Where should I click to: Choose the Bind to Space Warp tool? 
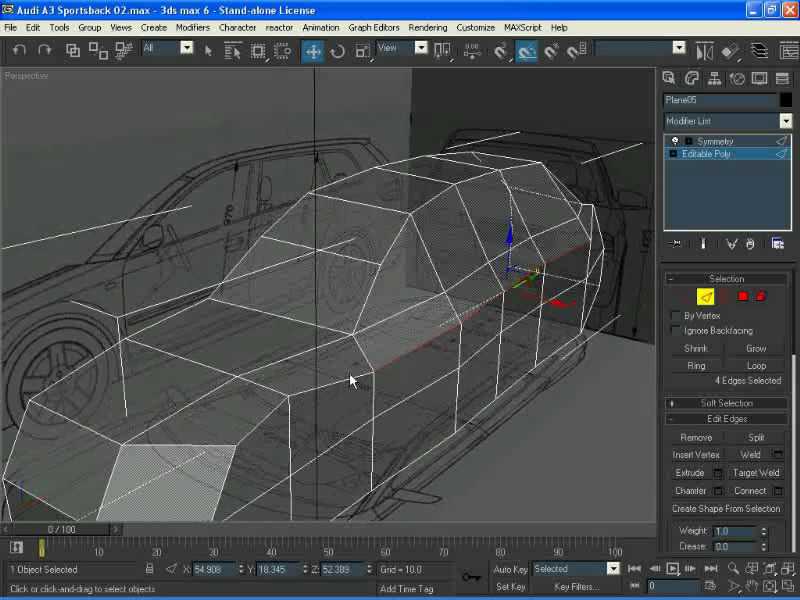[123, 50]
